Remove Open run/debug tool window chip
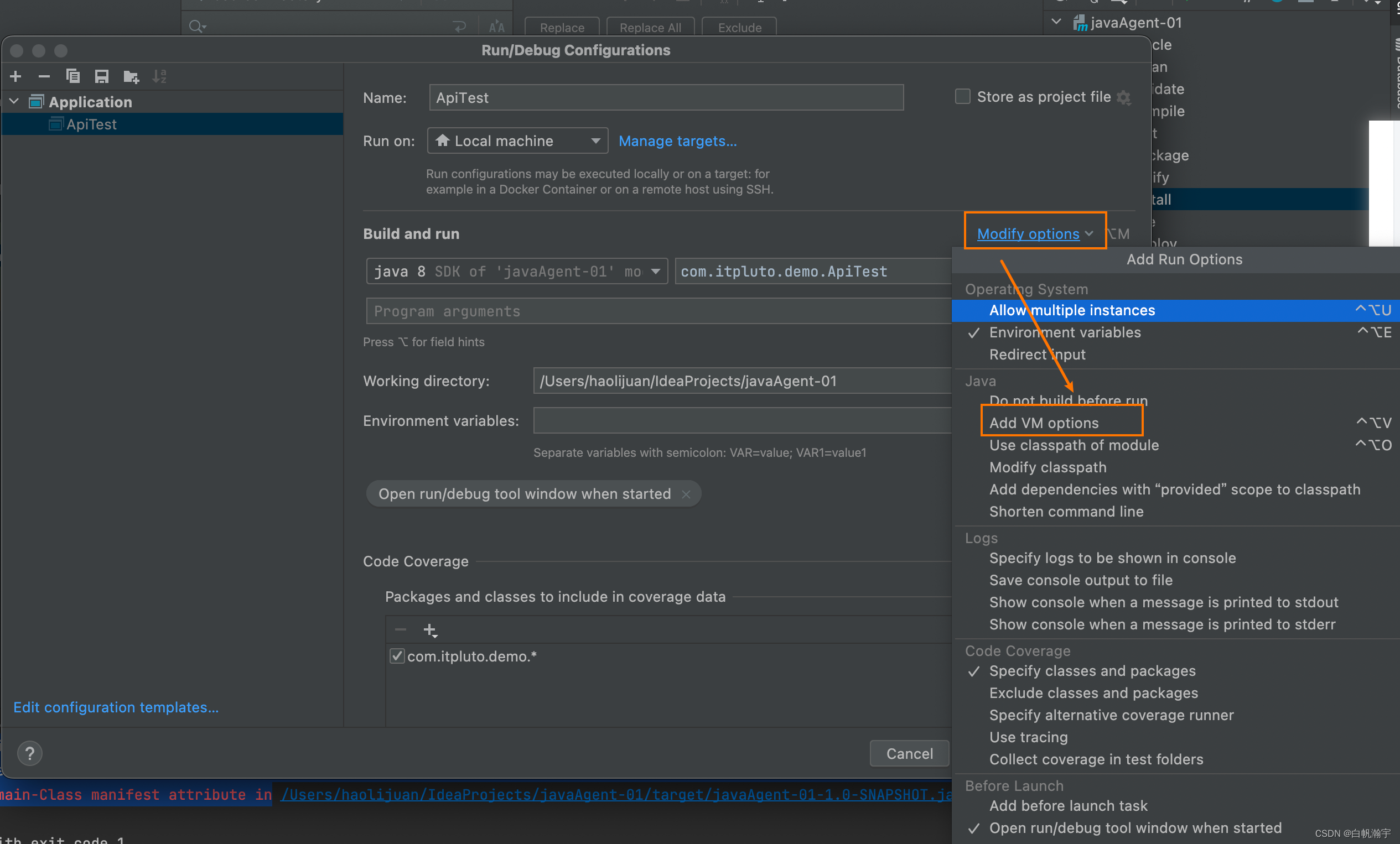 [x=686, y=494]
